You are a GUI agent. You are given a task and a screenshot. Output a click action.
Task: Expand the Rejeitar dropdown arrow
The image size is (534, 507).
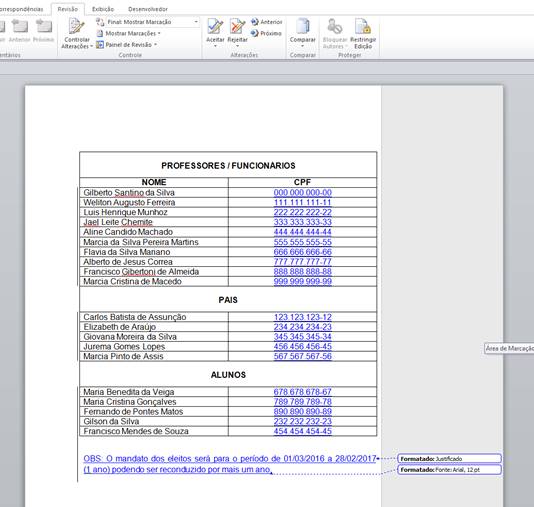[237, 46]
